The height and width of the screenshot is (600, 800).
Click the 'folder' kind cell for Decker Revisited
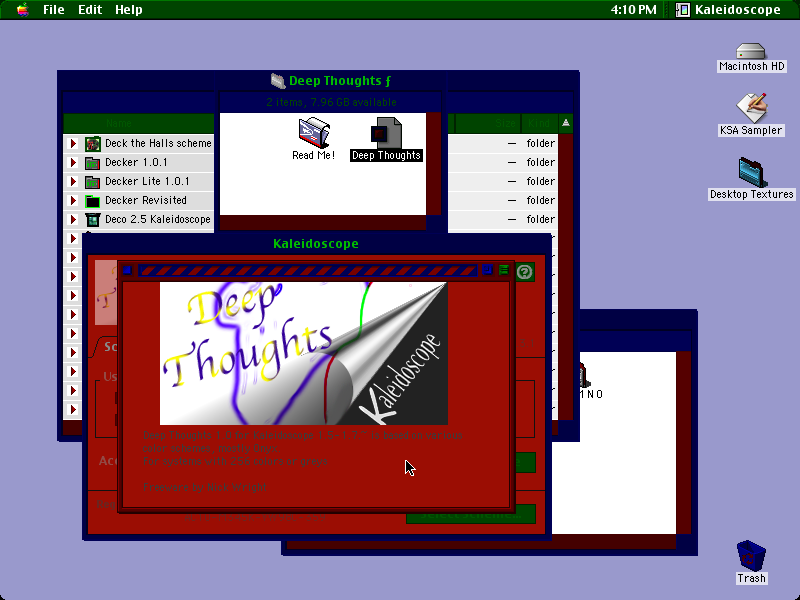click(540, 201)
